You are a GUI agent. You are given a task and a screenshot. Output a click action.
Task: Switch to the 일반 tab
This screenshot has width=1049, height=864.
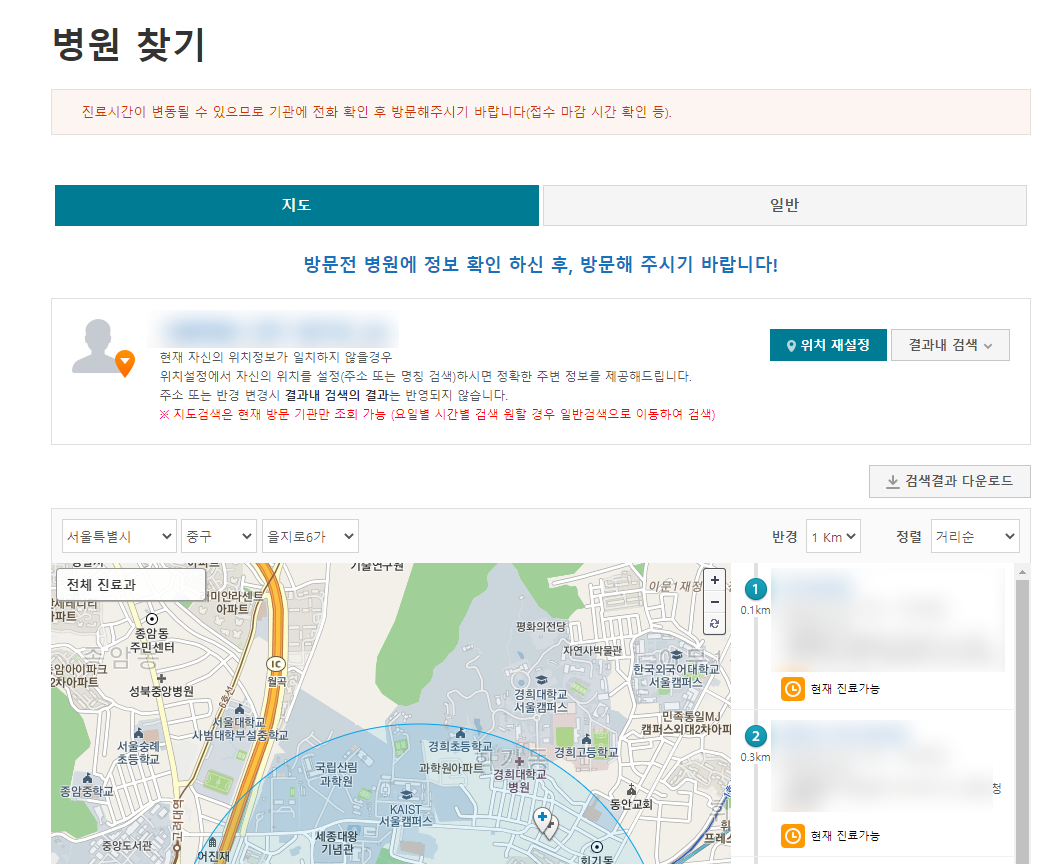click(784, 205)
